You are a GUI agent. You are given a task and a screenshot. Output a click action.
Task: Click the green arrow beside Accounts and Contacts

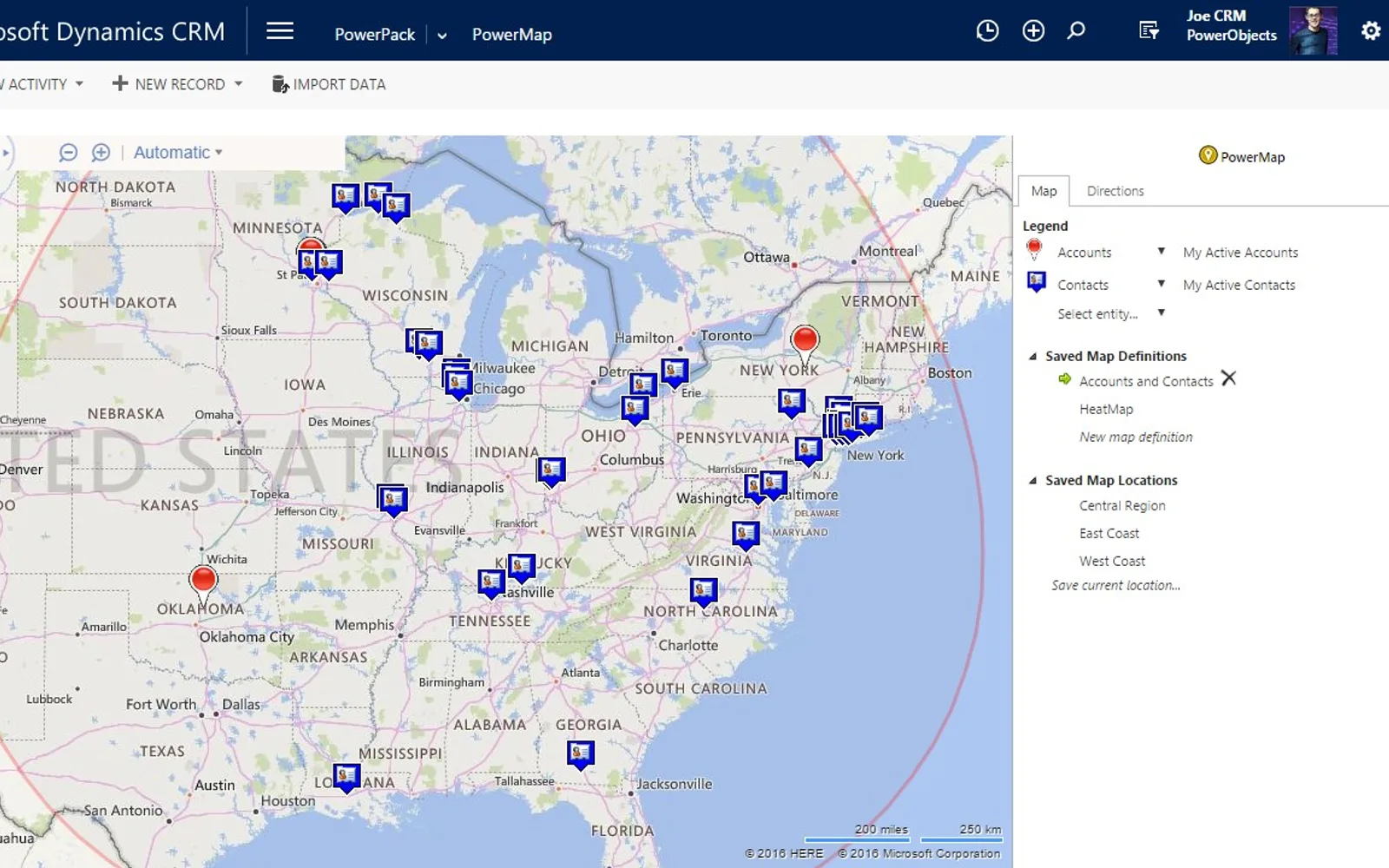(x=1064, y=379)
